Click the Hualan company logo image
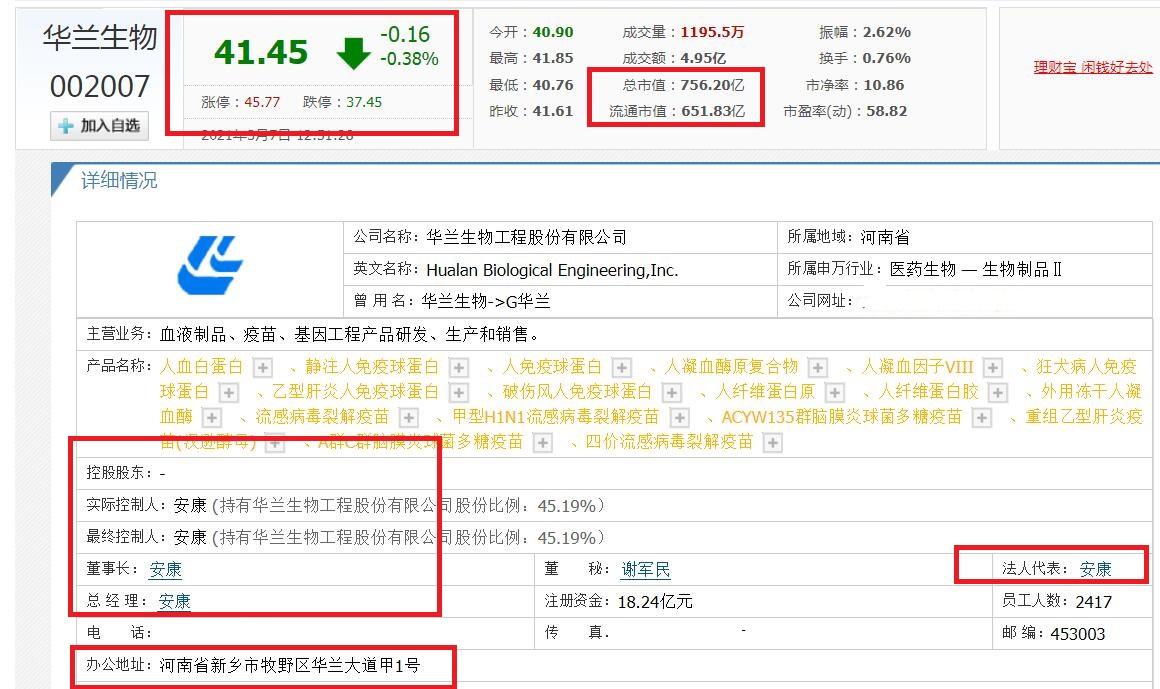 coord(210,265)
